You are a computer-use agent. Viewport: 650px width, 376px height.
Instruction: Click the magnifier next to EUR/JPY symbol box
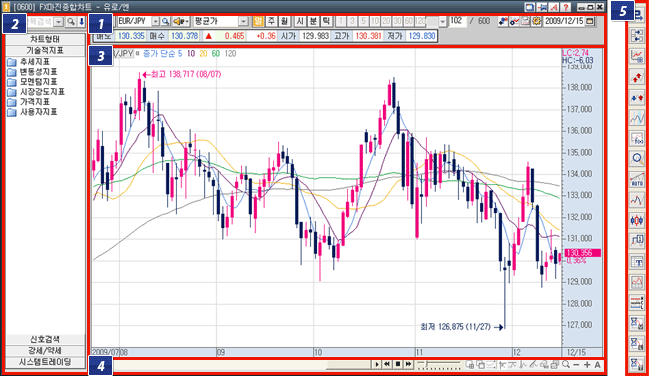pyautogui.click(x=165, y=21)
